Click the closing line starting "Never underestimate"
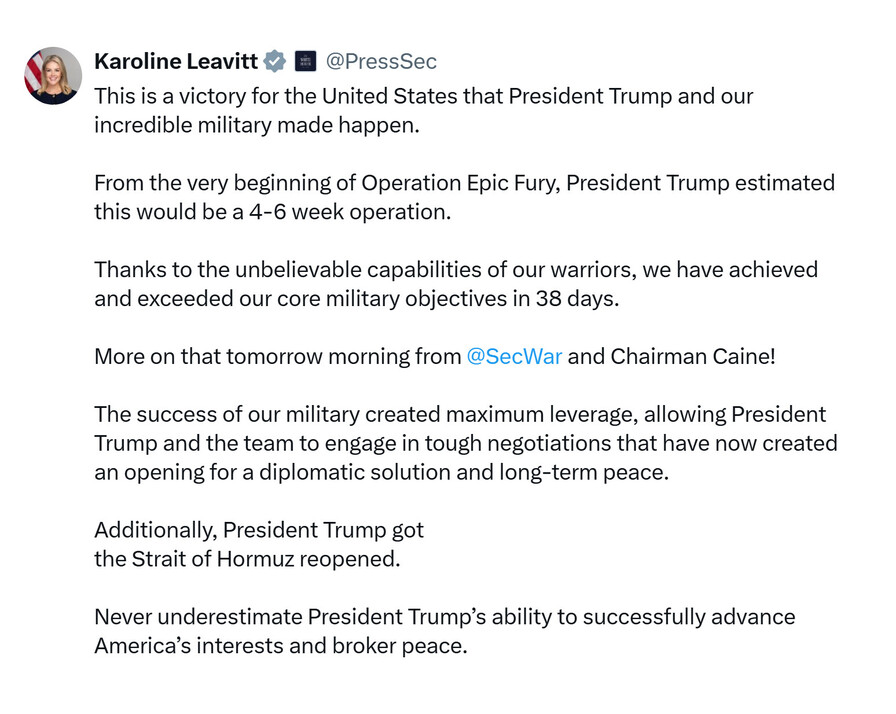Screen dimensions: 896x714 click(444, 617)
